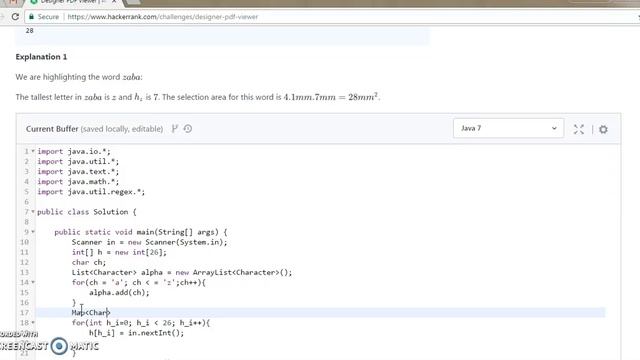Click line 'import java.util.regex.*;'
Viewport: 640px width, 360px height.
tap(91, 191)
